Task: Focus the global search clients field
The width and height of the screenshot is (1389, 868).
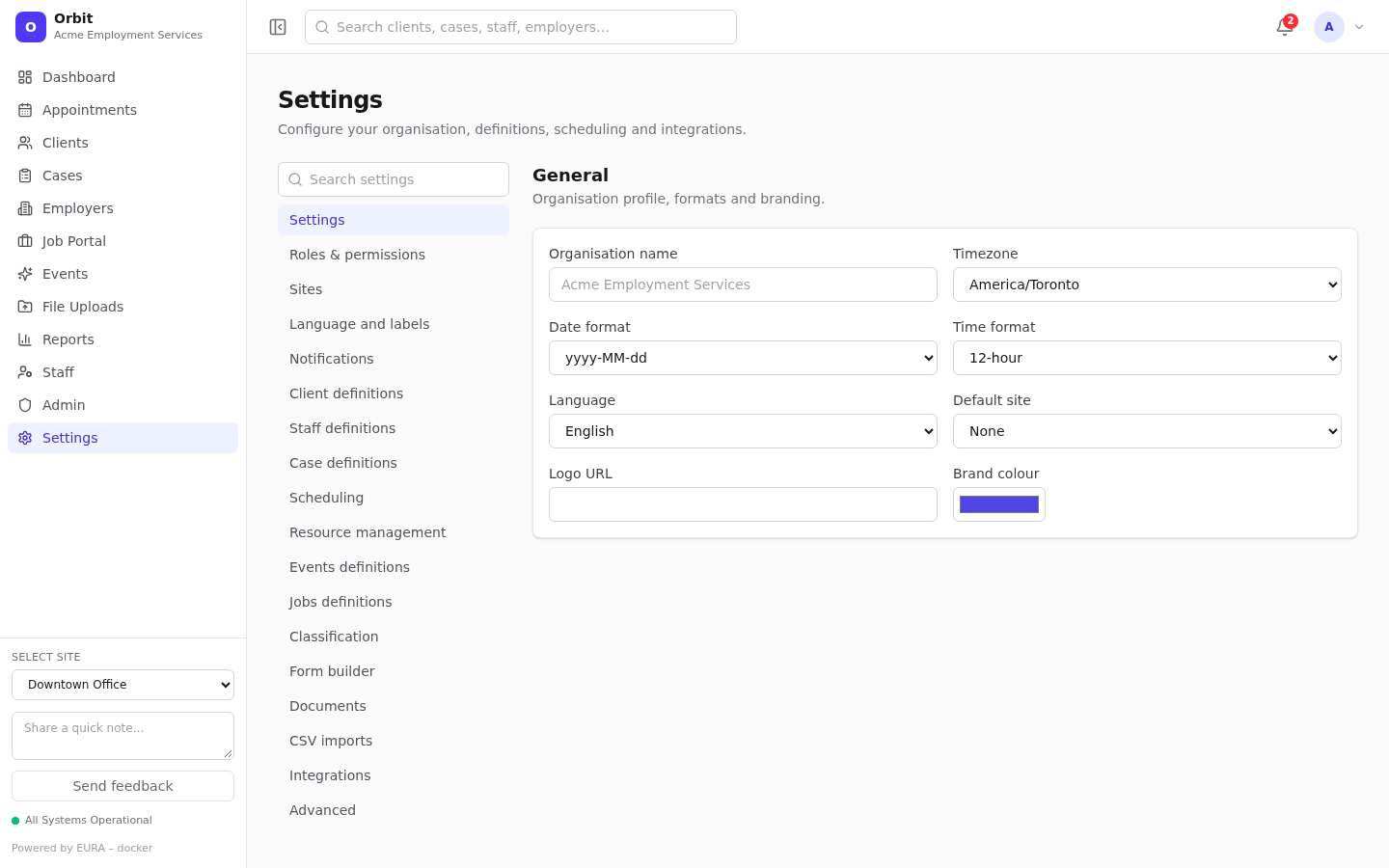Action: coord(521,27)
